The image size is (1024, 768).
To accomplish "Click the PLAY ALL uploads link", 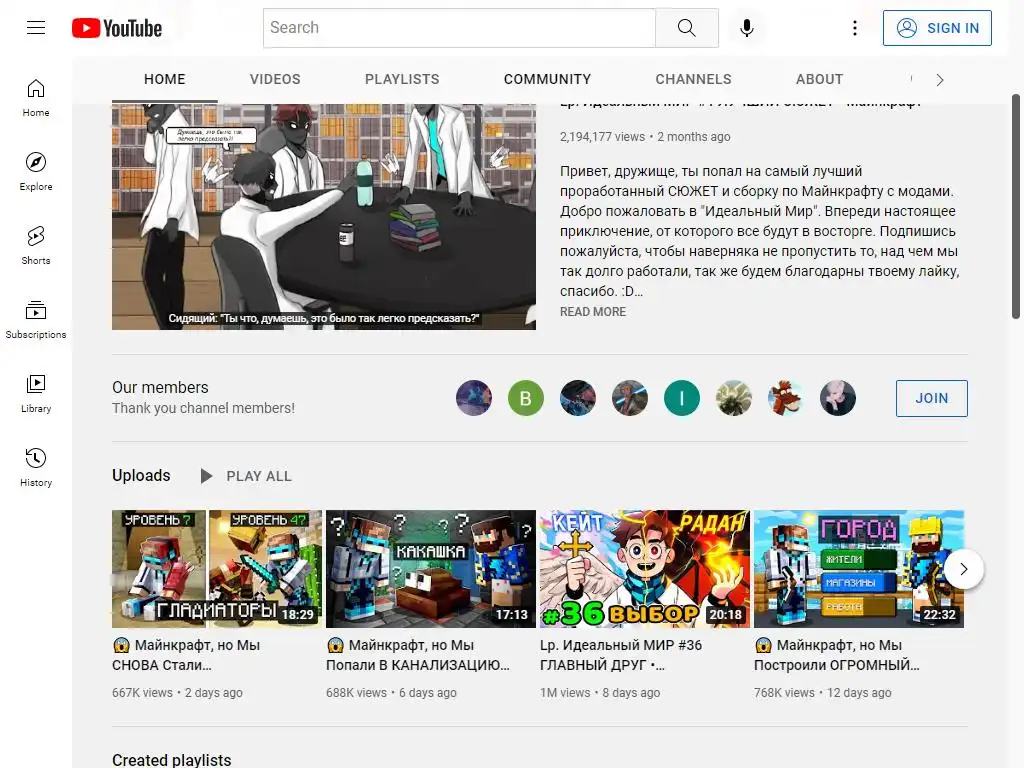I will coord(259,476).
